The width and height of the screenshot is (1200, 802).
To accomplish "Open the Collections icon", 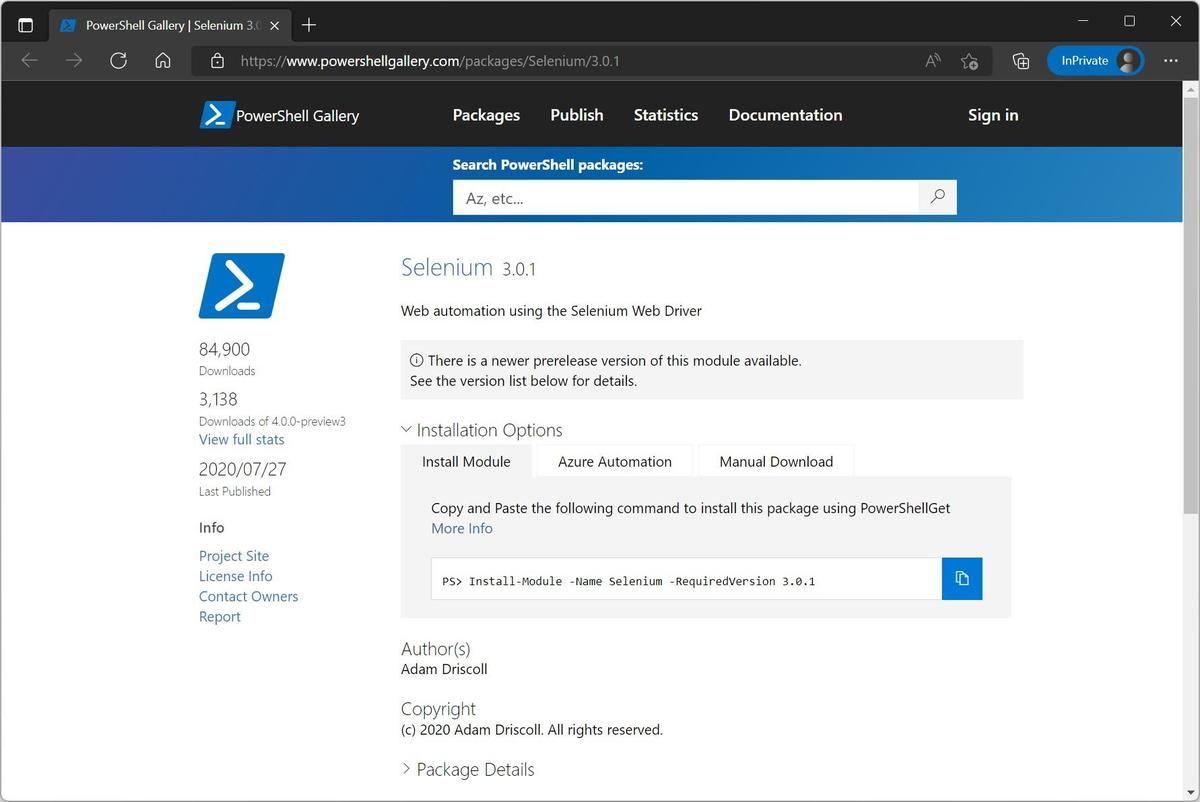I will (1020, 61).
